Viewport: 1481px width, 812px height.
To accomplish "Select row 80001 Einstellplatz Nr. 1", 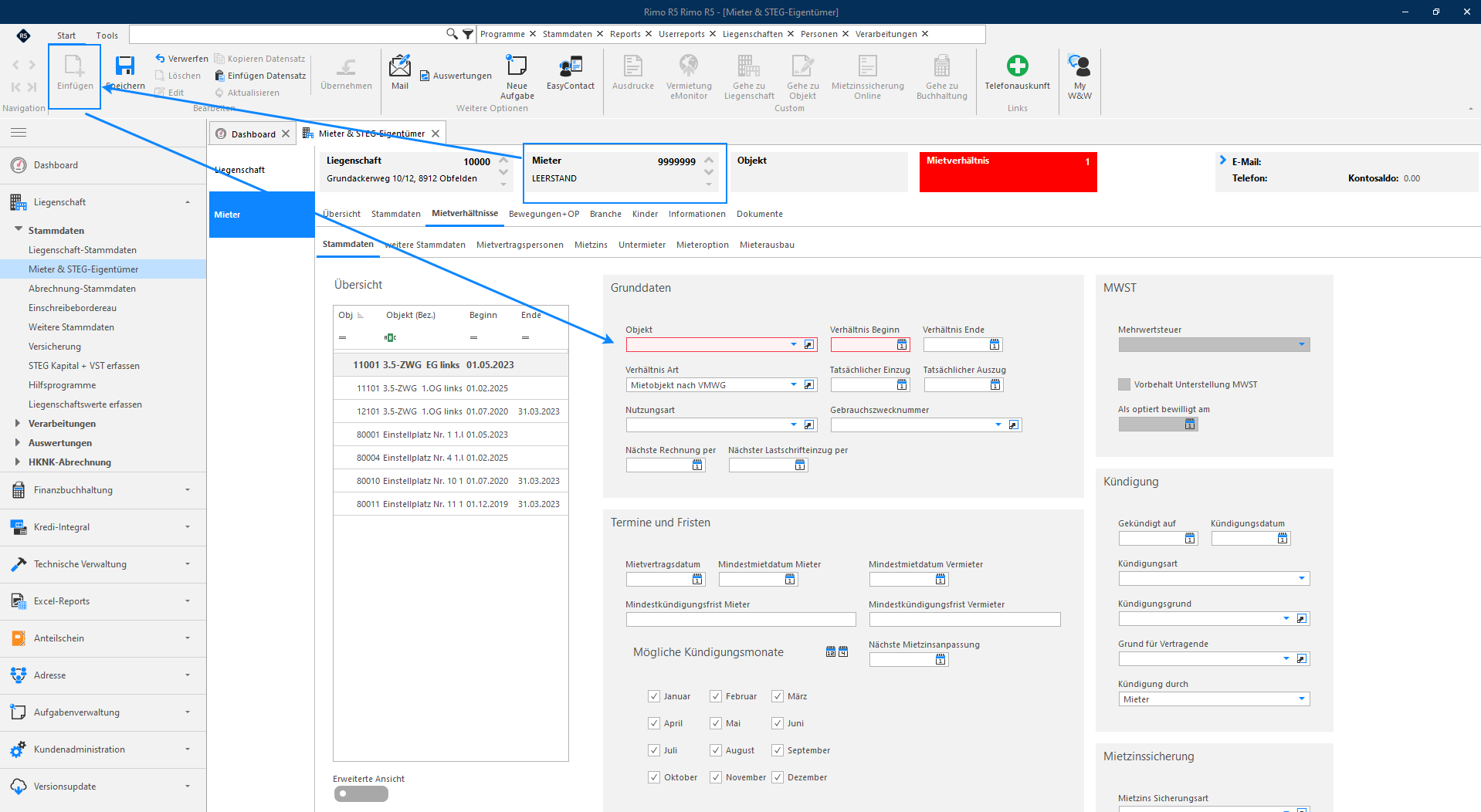I will click(451, 435).
